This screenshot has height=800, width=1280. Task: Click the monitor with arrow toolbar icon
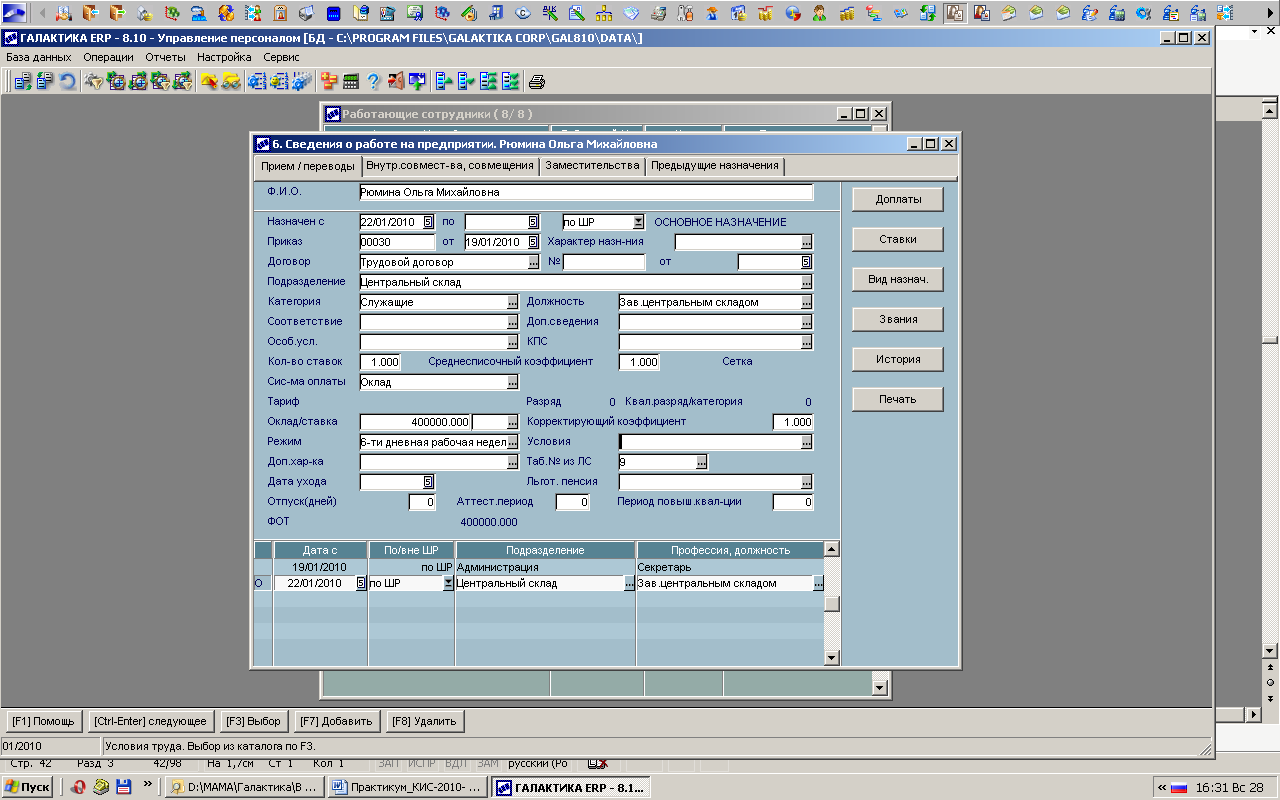[416, 82]
